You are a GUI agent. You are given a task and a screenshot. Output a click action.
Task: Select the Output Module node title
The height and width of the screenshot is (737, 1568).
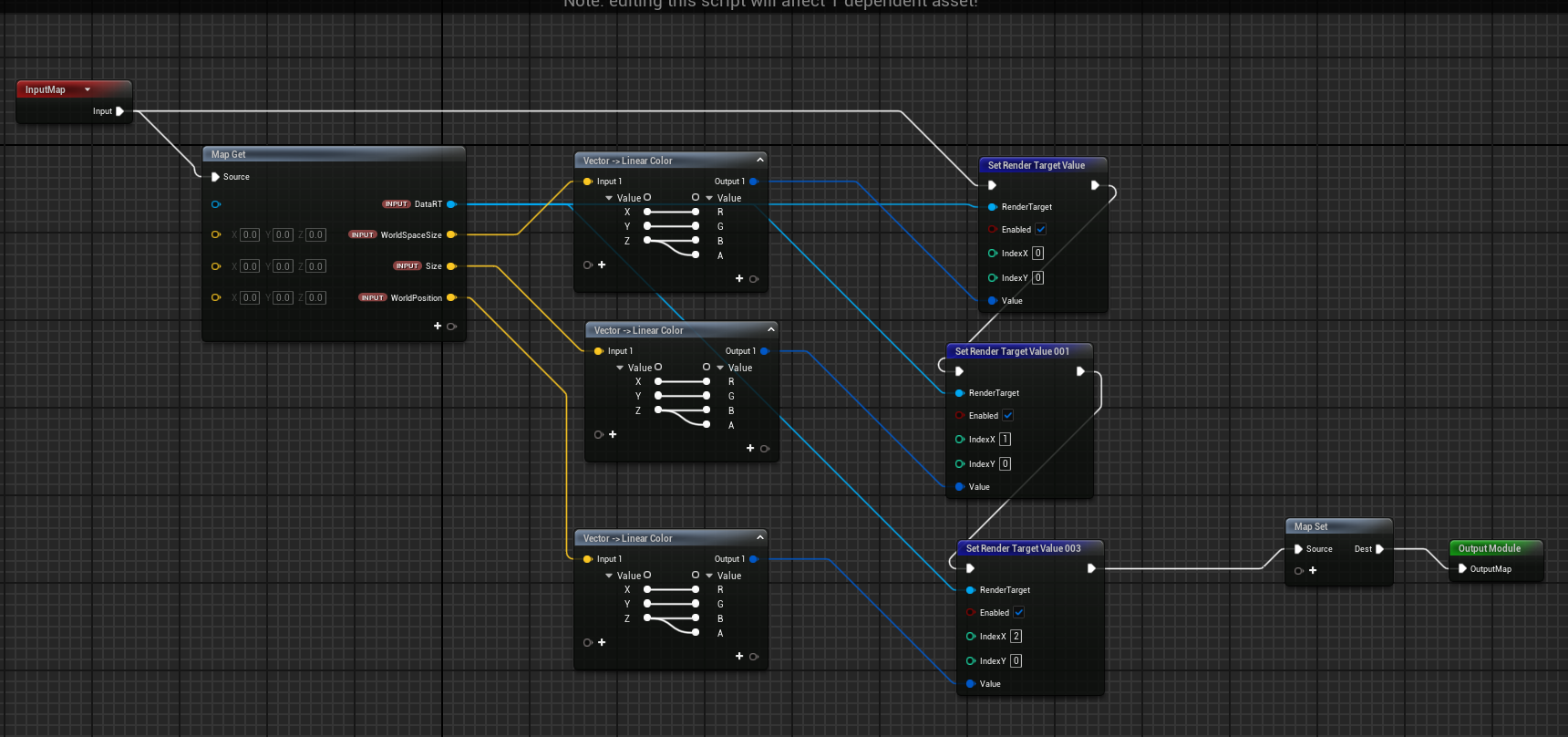(x=1489, y=548)
